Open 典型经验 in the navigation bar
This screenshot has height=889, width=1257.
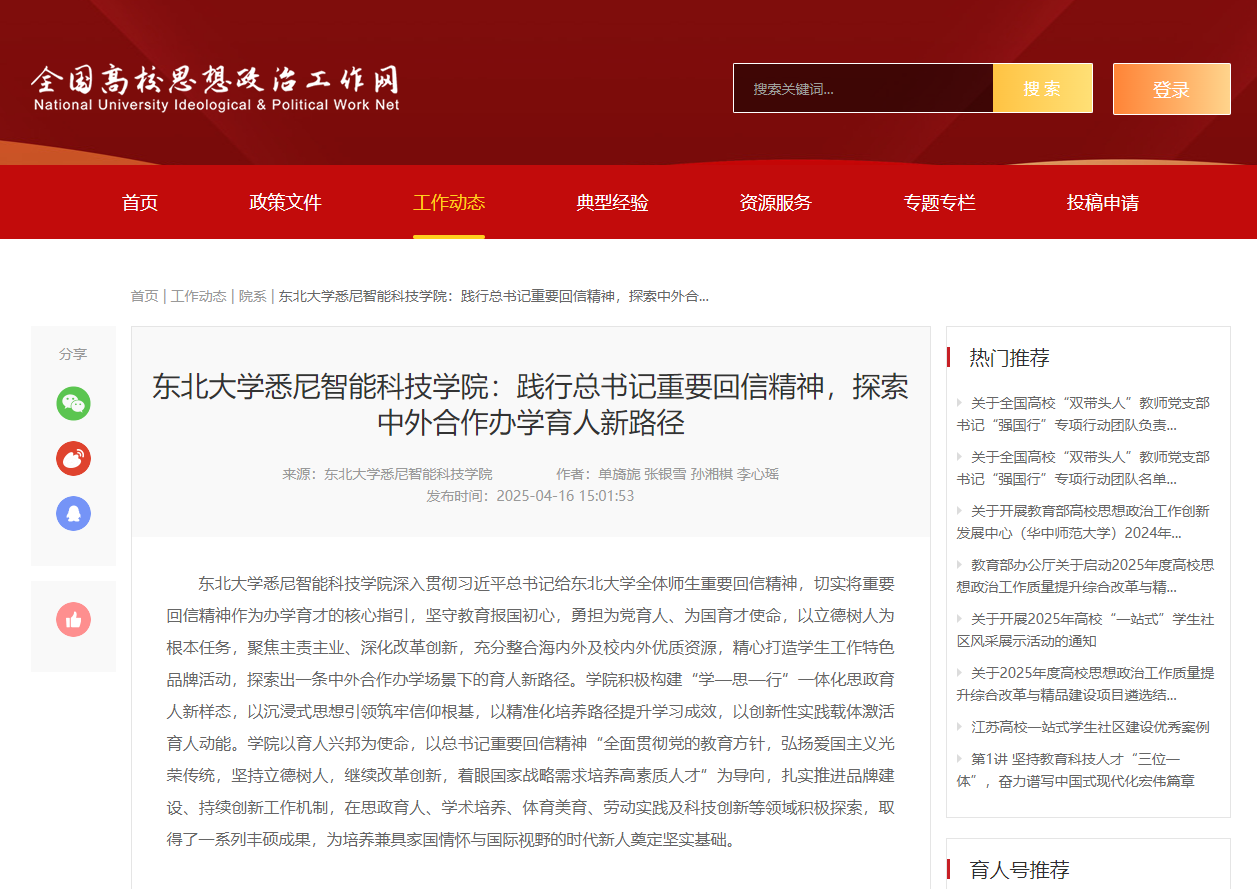[612, 203]
